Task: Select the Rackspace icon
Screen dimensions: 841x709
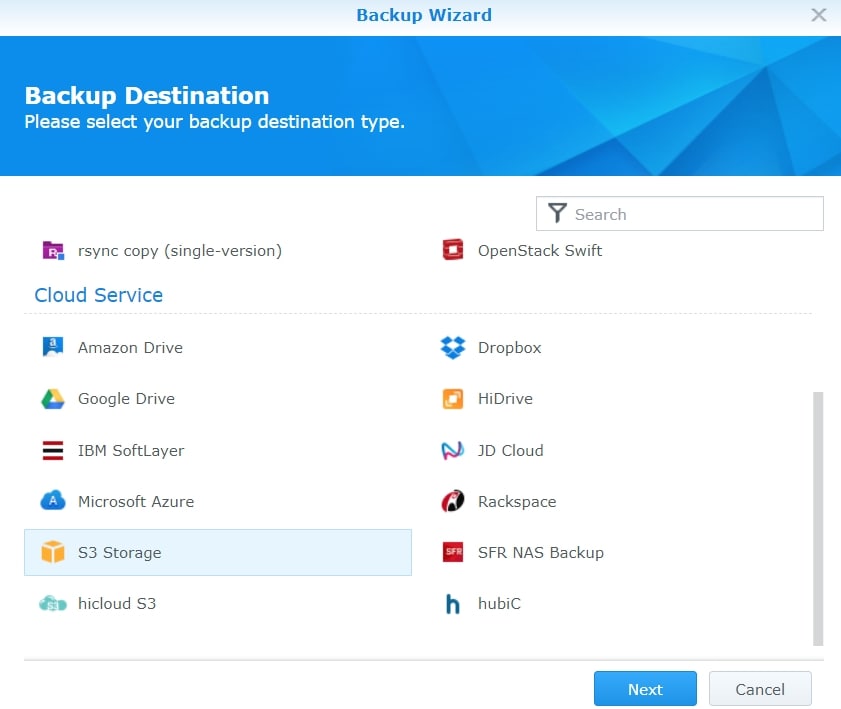Action: [x=453, y=502]
